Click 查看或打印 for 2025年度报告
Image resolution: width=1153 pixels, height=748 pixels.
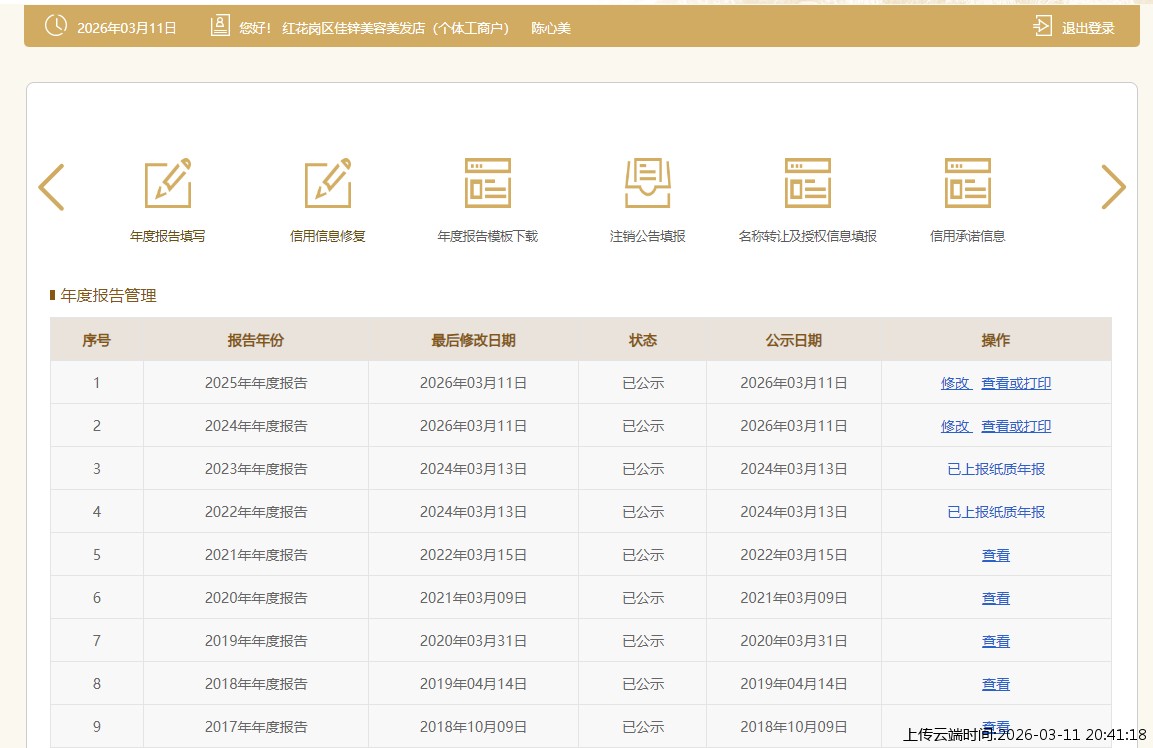[x=1016, y=383]
